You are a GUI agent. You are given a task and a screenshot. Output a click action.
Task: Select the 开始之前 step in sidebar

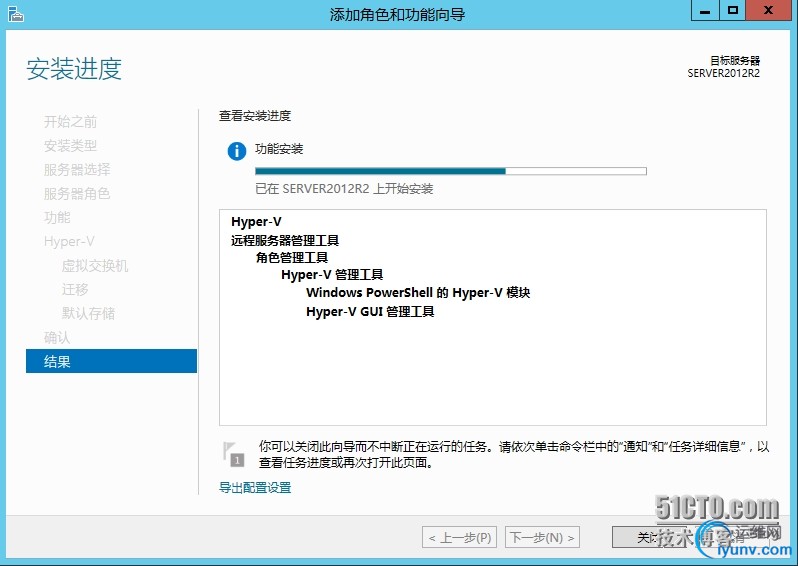tap(70, 122)
